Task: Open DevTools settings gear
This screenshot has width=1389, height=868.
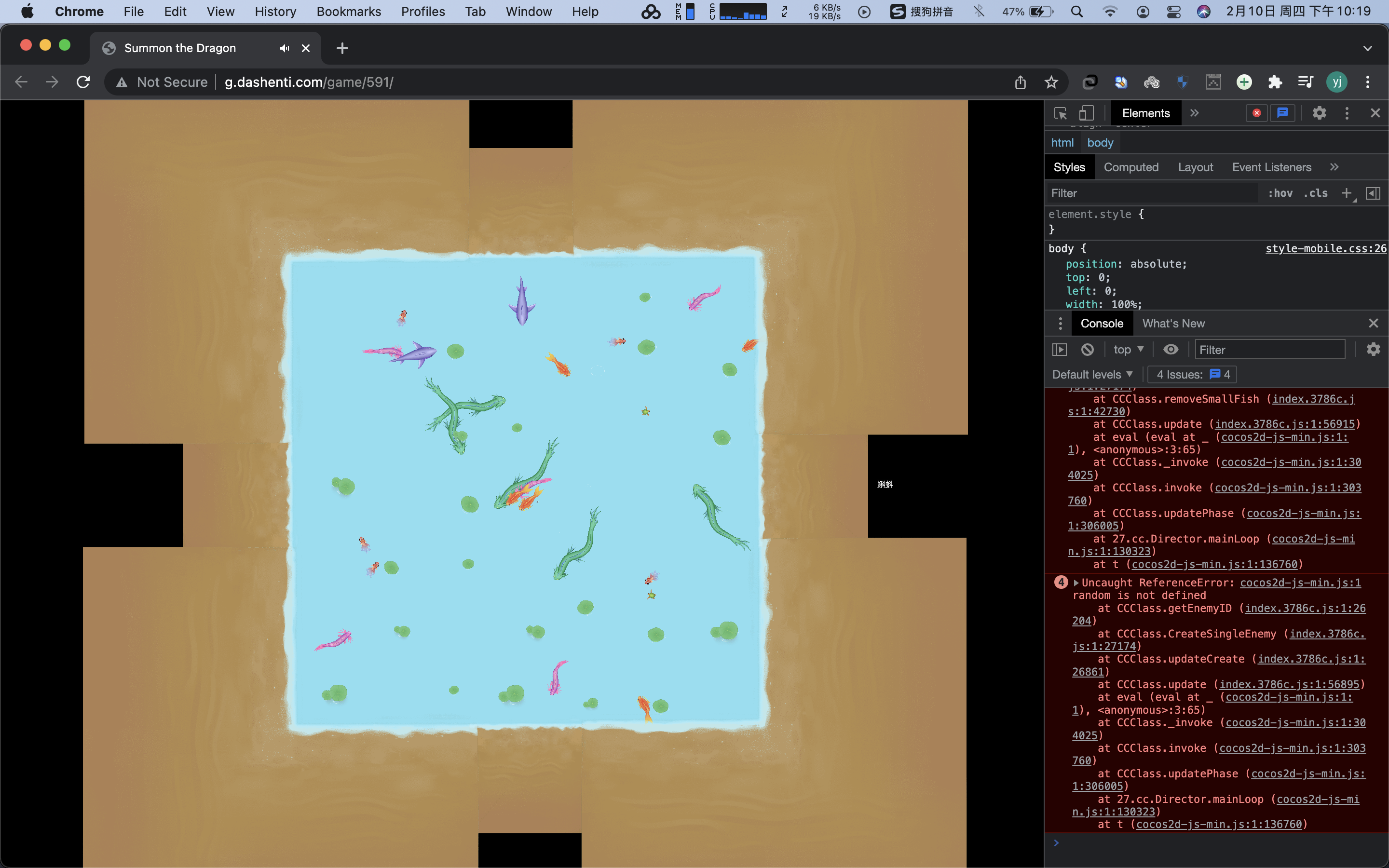Action: coord(1319,112)
